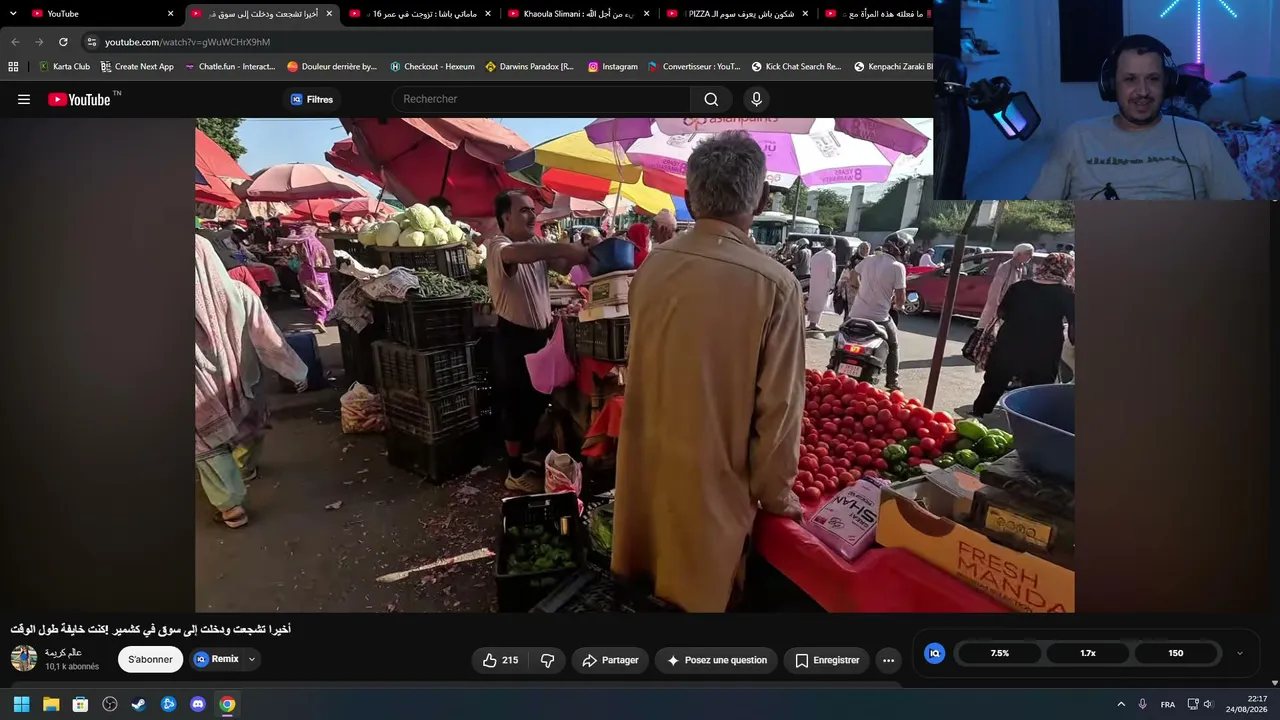Expand the IQ stats panel chevron
This screenshot has height=720, width=1280.
pos(1240,653)
